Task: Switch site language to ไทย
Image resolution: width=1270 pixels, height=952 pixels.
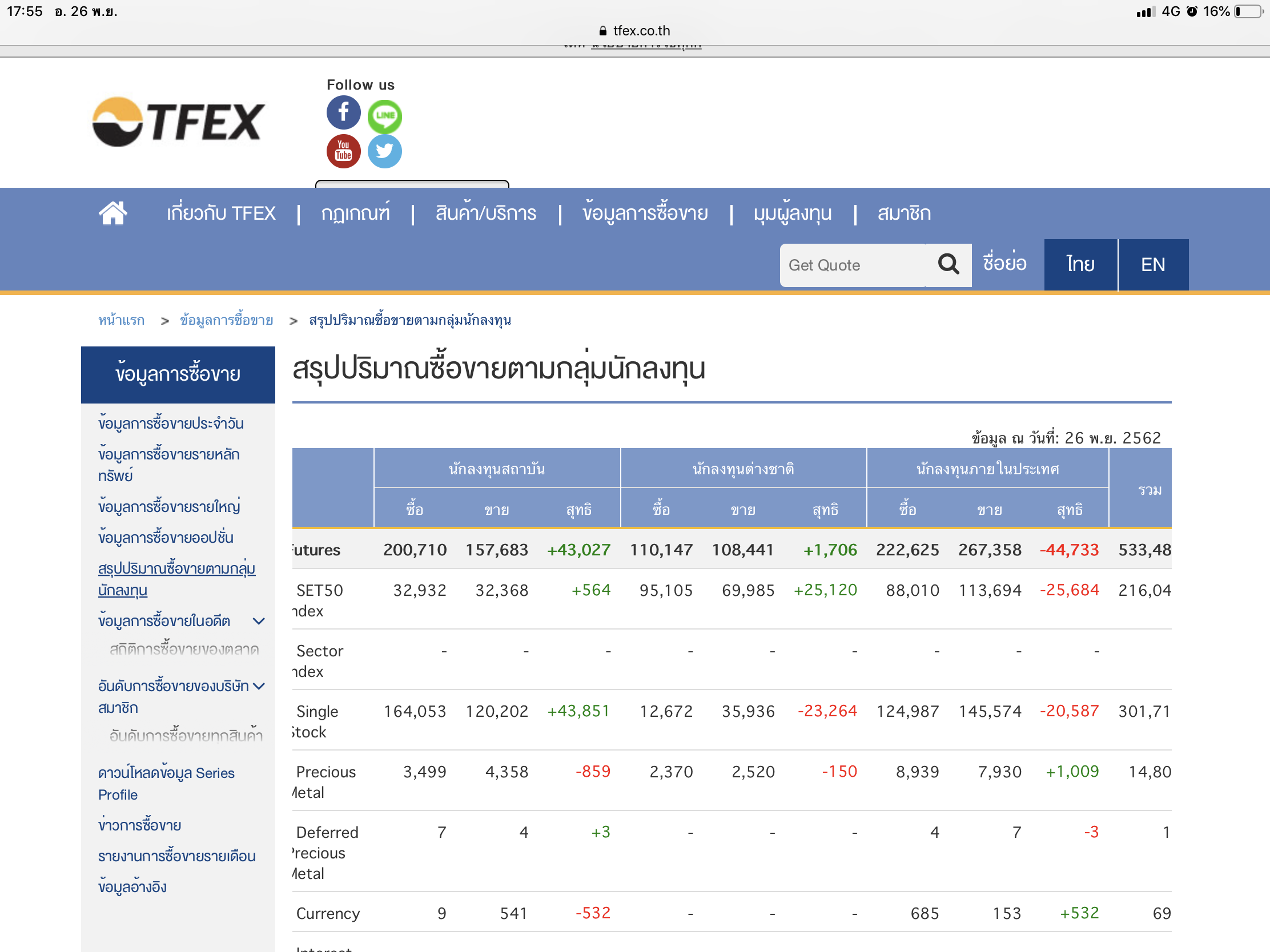Action: click(x=1080, y=265)
